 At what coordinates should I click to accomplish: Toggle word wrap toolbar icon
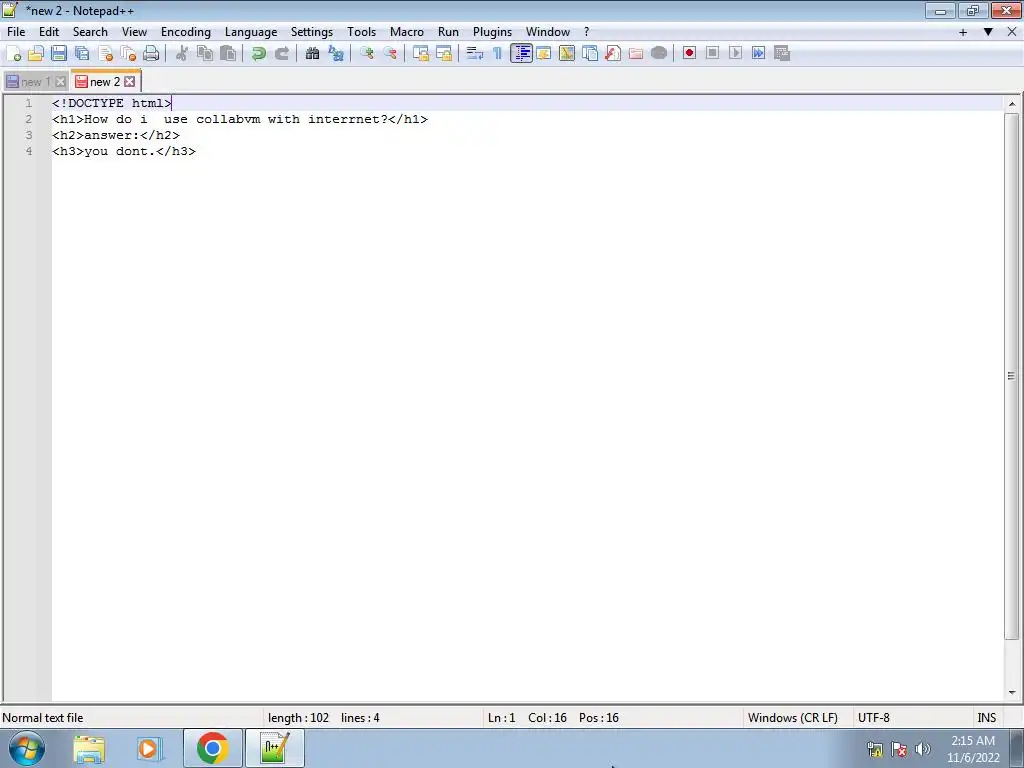475,54
